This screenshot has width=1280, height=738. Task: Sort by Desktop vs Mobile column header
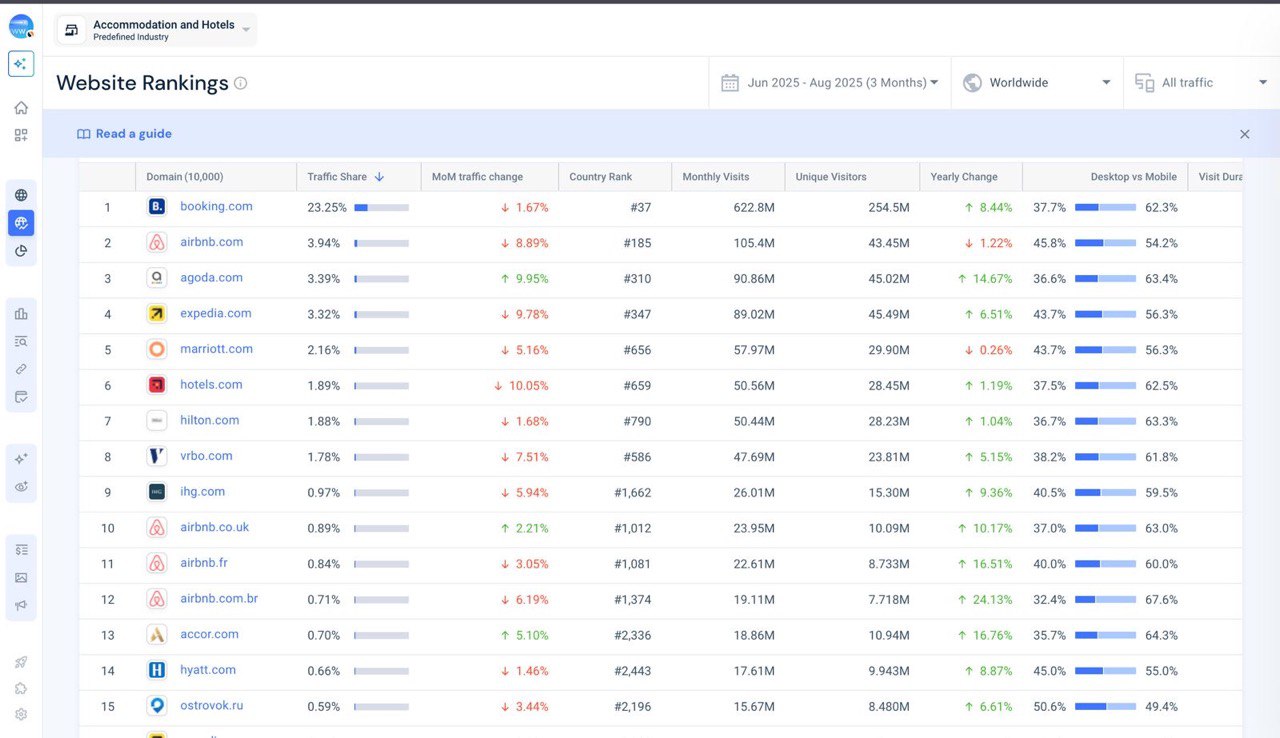[1133, 177]
